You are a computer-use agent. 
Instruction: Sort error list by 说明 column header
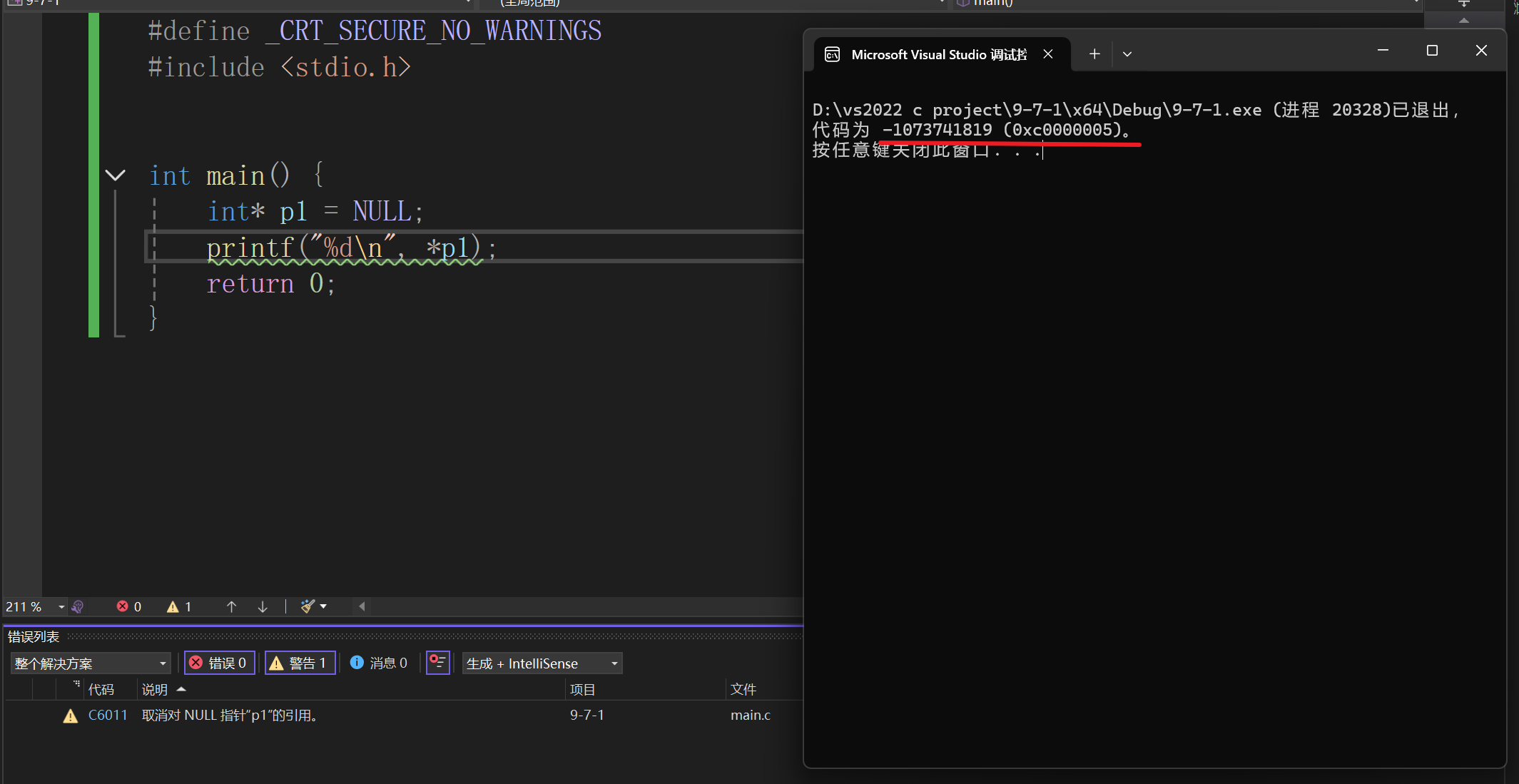(155, 690)
